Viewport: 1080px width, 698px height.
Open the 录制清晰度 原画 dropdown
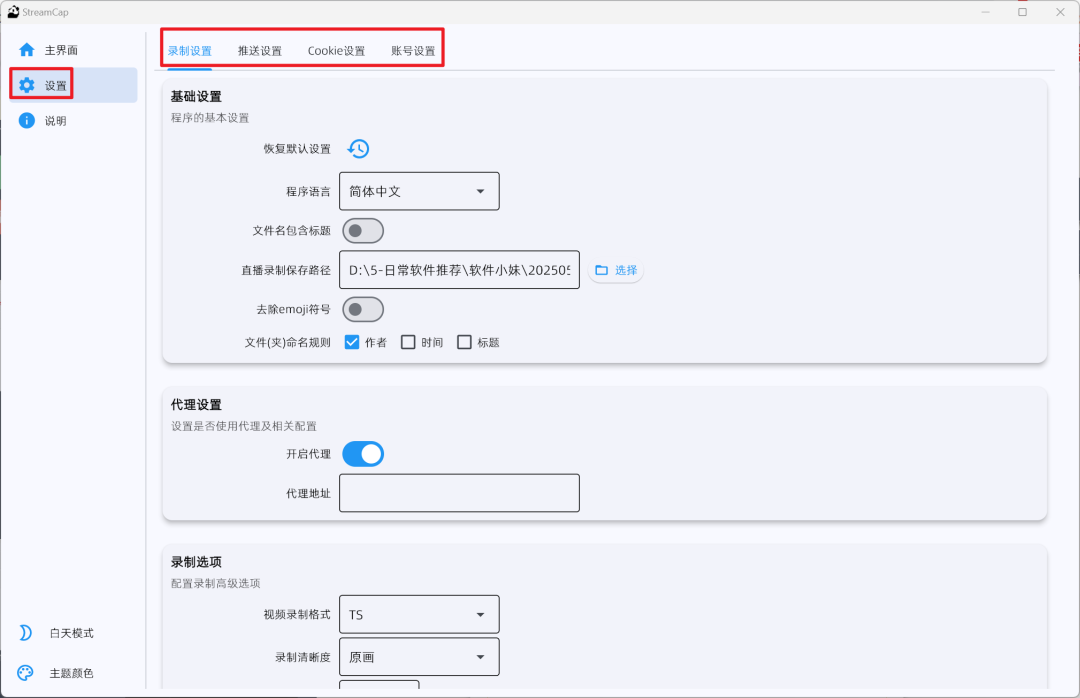click(x=419, y=657)
